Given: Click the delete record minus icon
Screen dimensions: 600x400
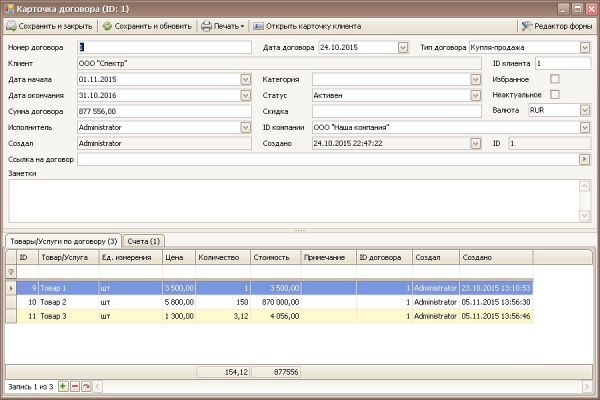Looking at the screenshot, I should click(x=74, y=386).
